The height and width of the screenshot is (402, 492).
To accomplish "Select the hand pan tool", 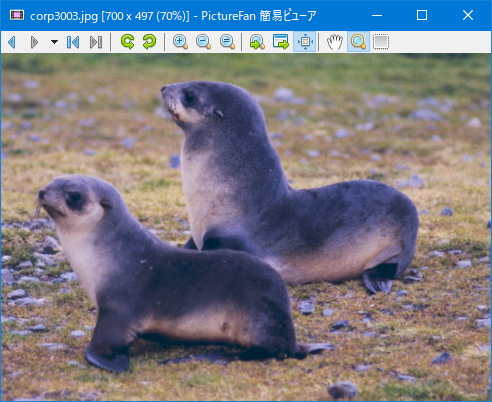I will click(x=335, y=42).
